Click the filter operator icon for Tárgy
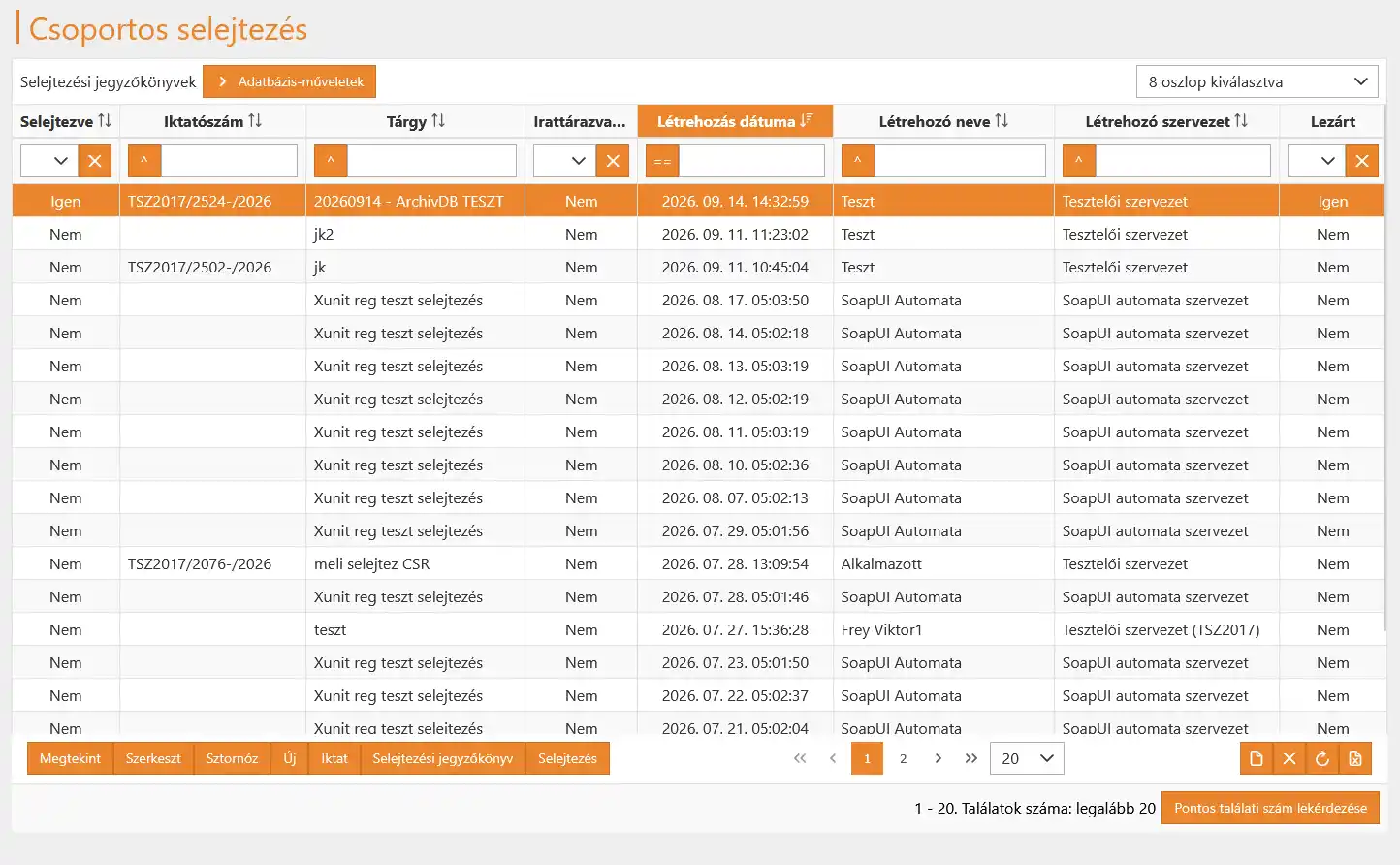 point(331,161)
